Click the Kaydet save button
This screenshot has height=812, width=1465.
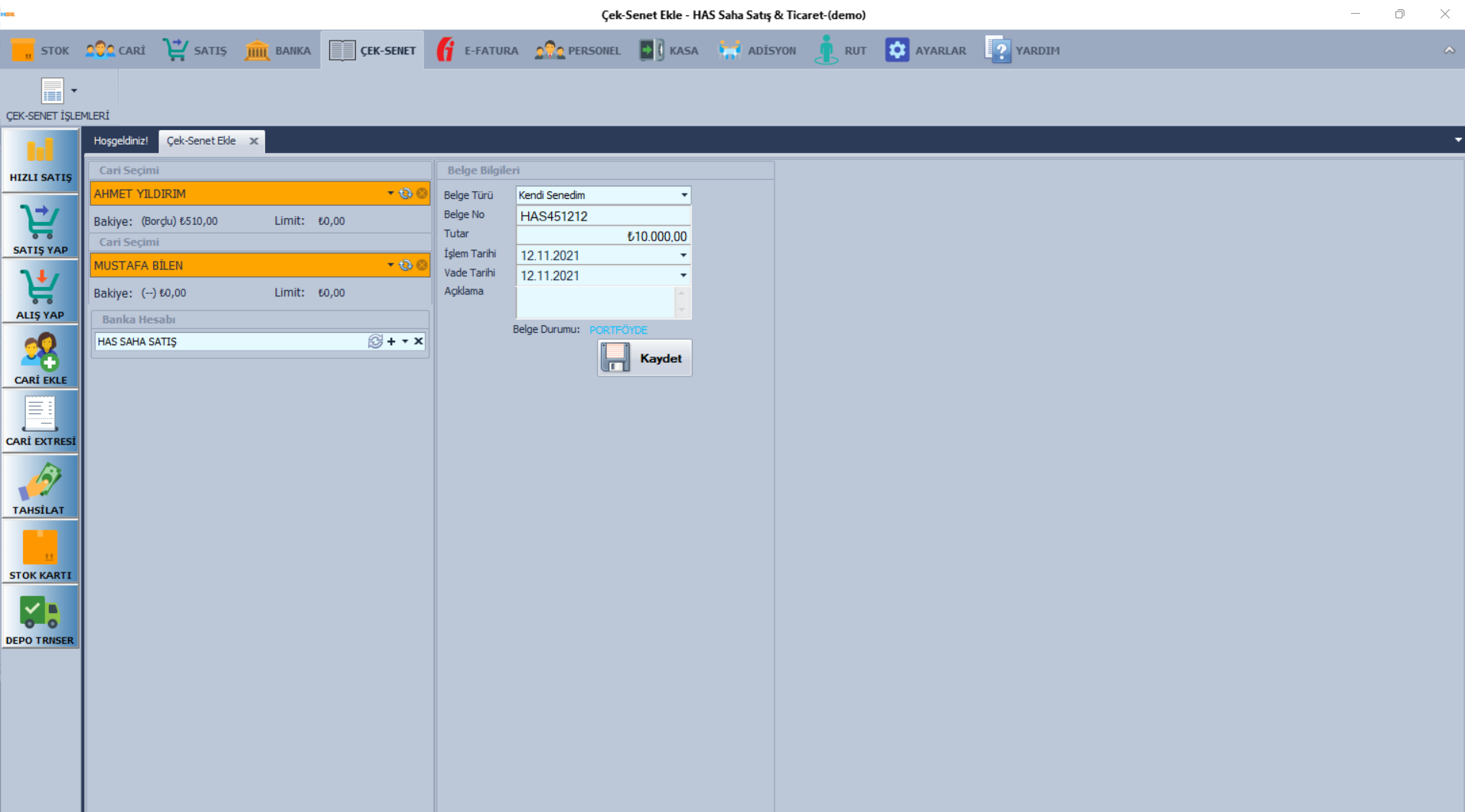pos(644,358)
